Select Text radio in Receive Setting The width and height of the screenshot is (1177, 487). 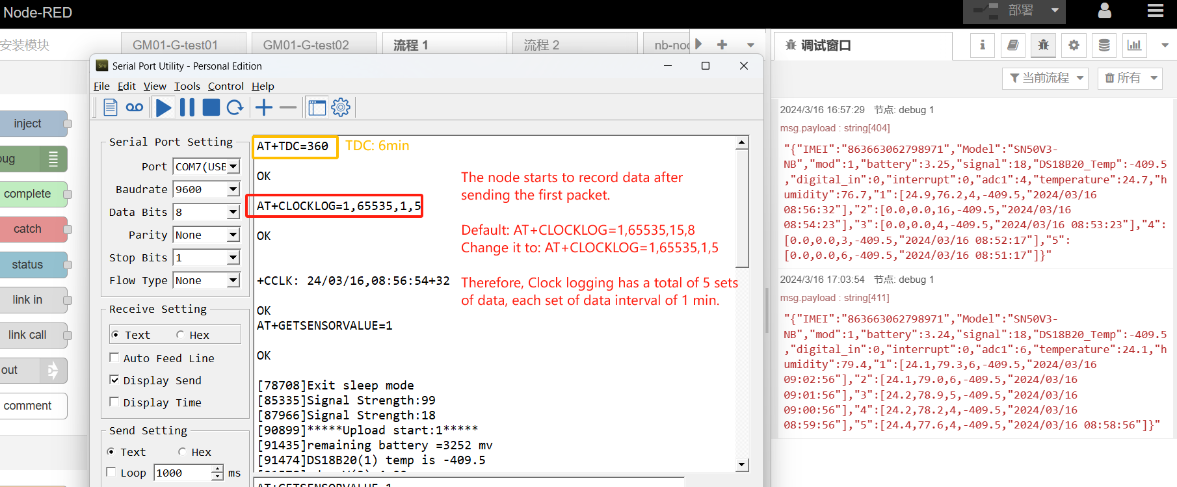115,335
